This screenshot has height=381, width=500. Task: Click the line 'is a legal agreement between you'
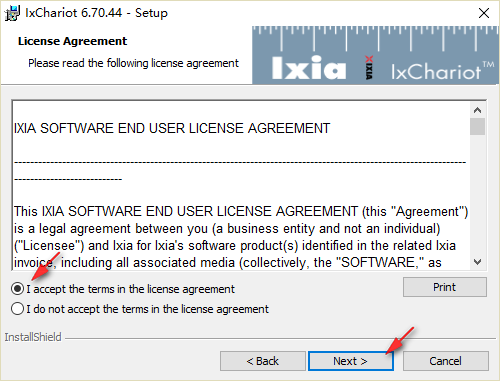pyautogui.click(x=227, y=229)
